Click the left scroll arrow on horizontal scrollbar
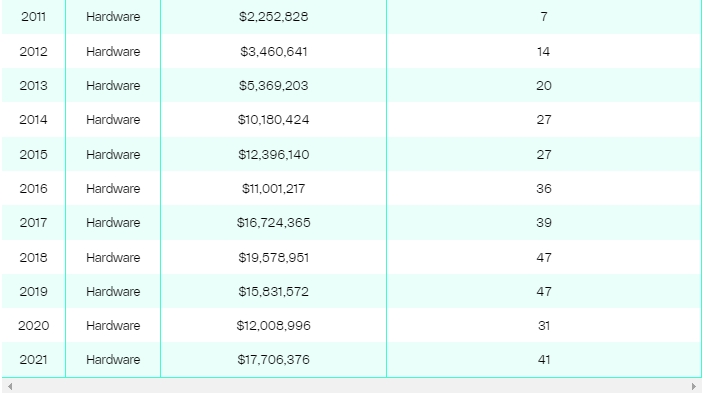 10,386
